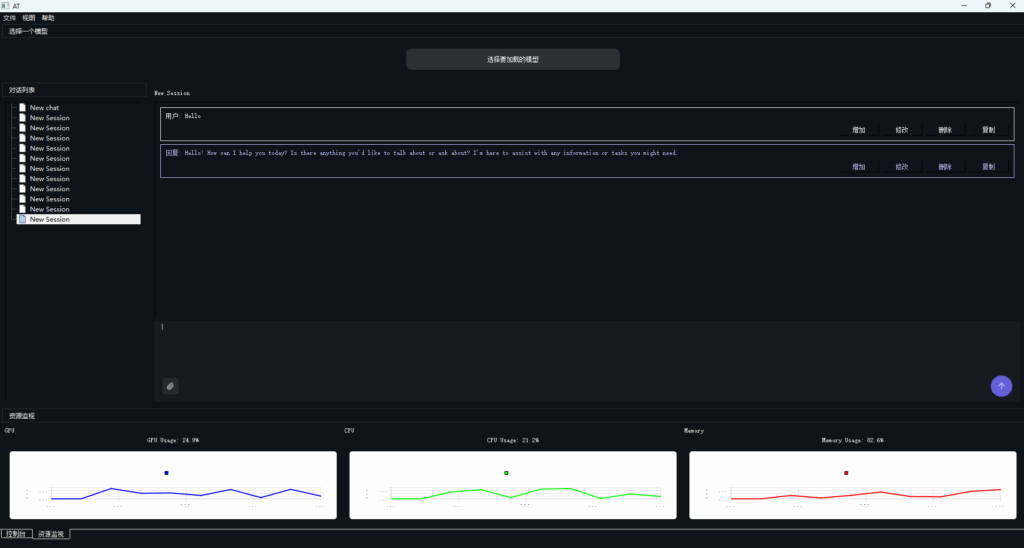Open the 帮助 menu
Viewport: 1024px width, 548px height.
tap(48, 18)
